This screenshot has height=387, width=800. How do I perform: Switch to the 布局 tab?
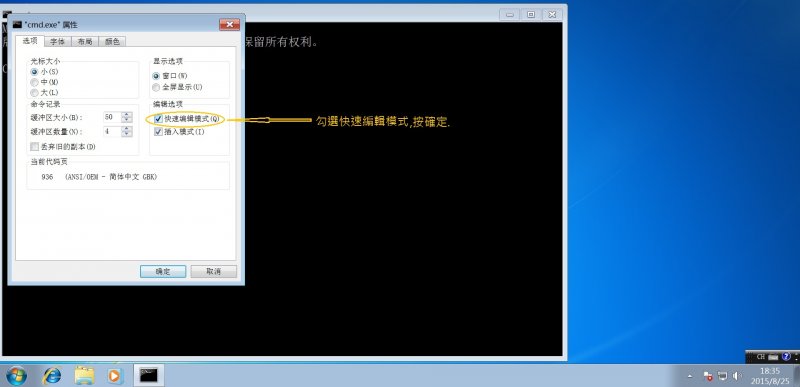pyautogui.click(x=85, y=42)
